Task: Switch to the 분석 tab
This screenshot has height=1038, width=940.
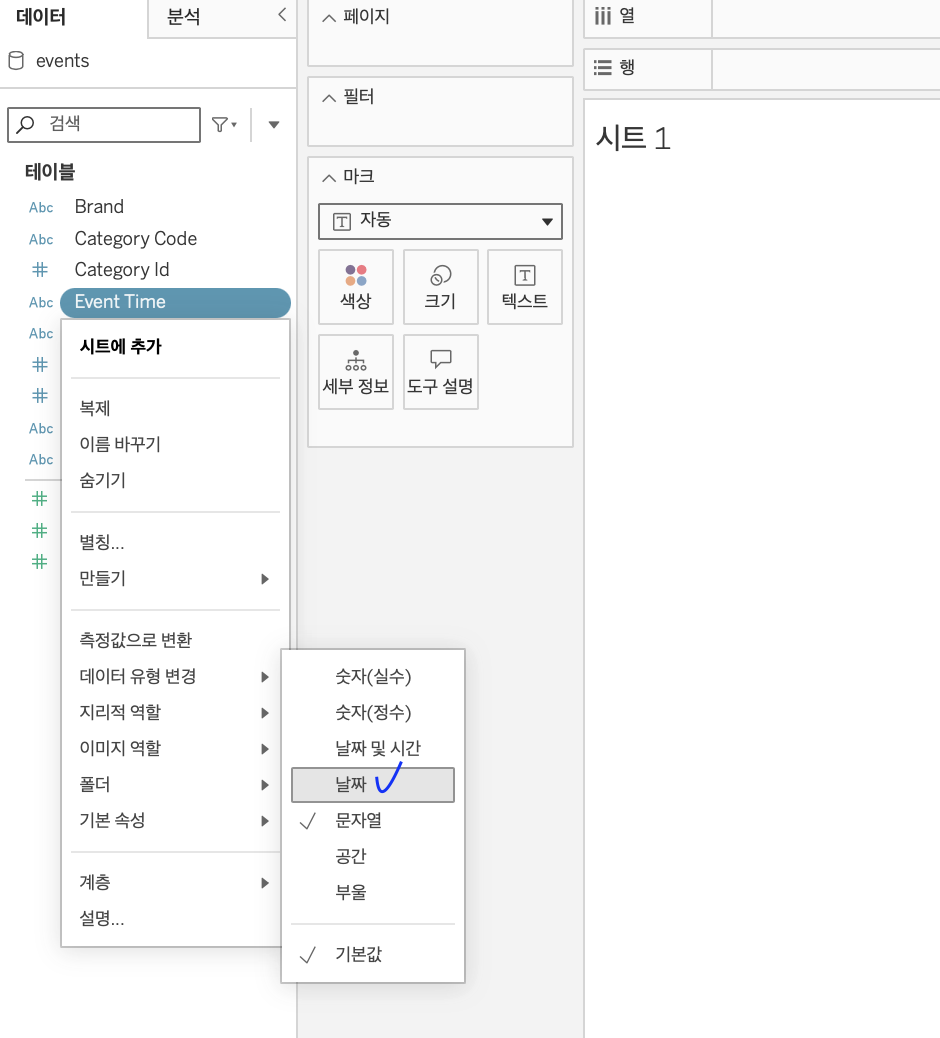Action: [183, 17]
